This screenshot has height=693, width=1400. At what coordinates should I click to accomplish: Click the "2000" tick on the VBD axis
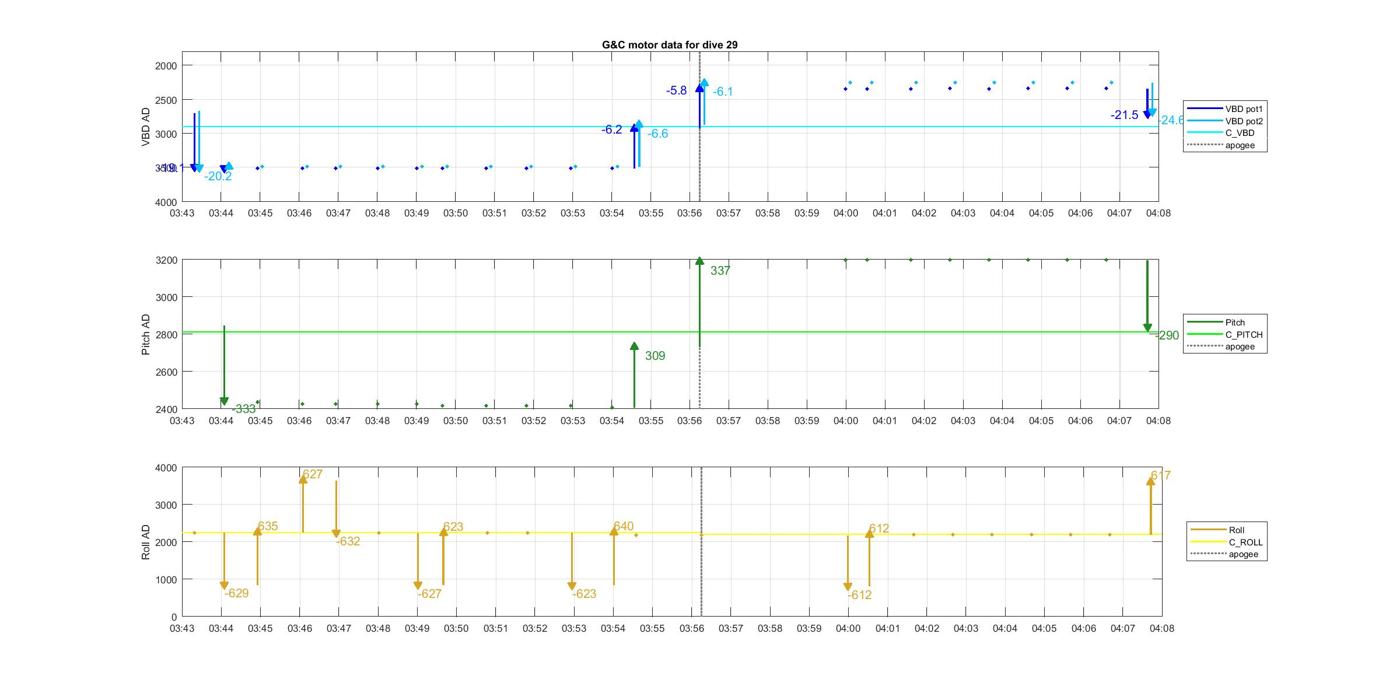pyautogui.click(x=166, y=66)
